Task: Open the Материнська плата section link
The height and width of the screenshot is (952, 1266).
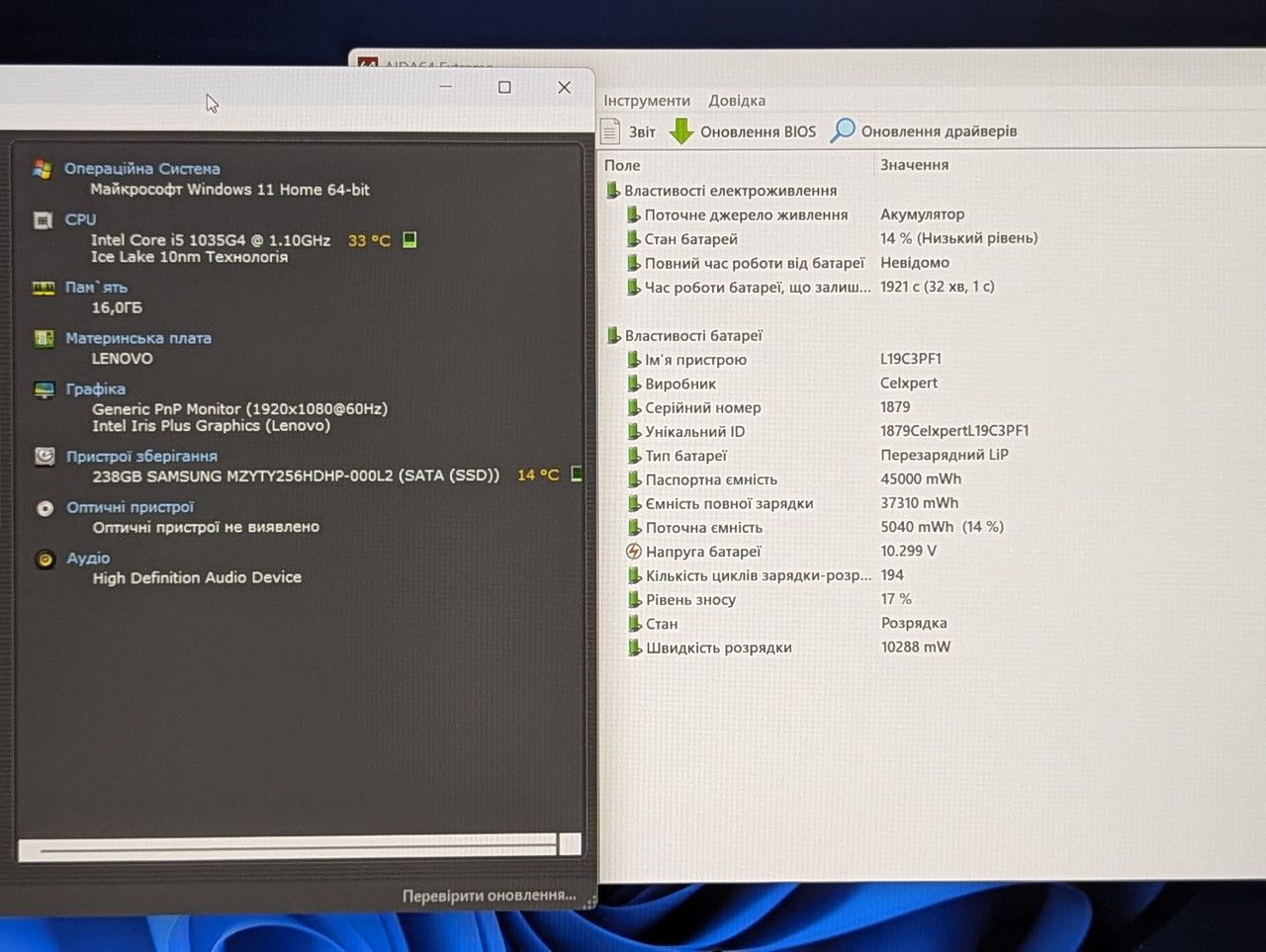Action: [138, 338]
